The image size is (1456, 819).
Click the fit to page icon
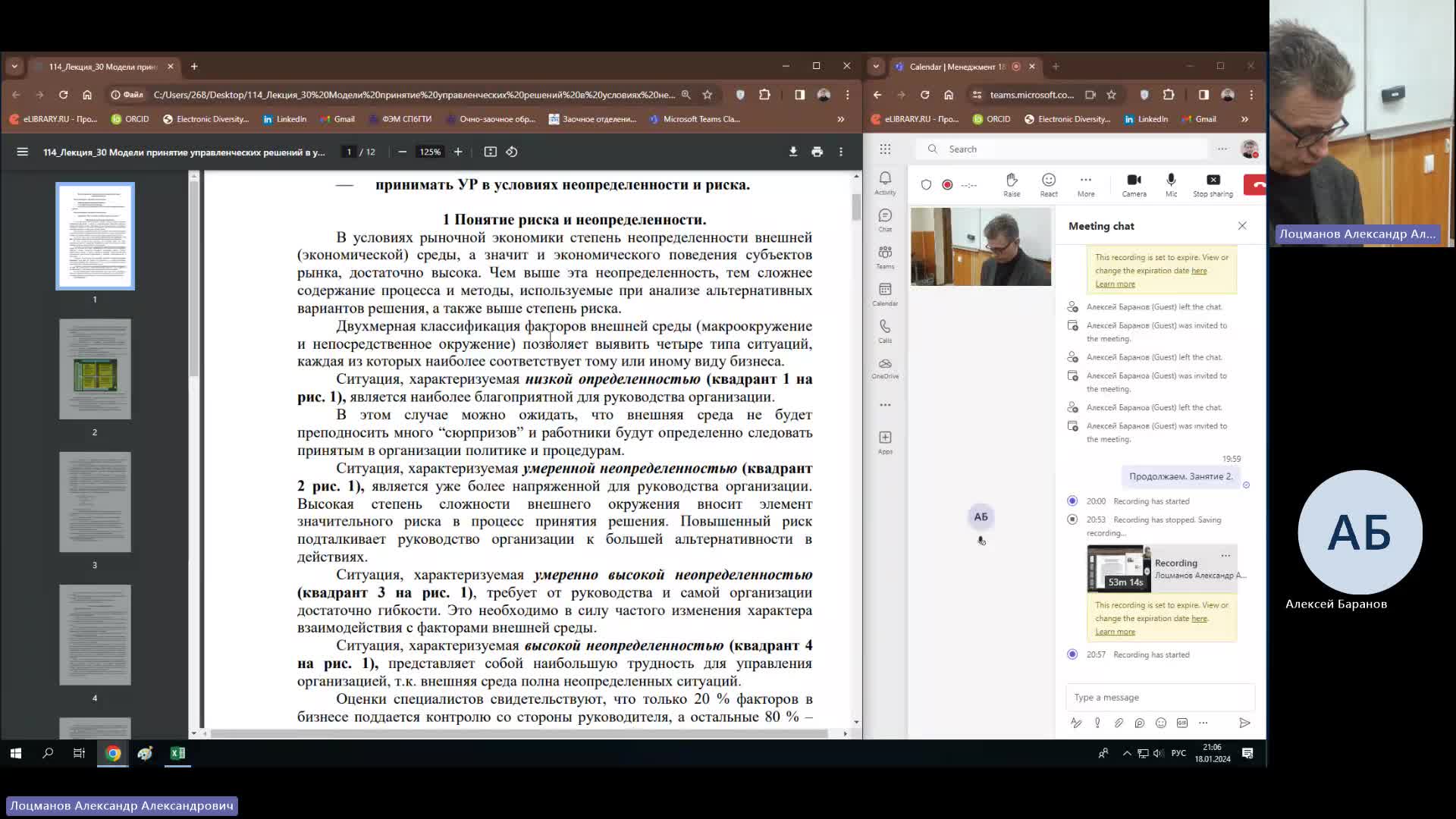pos(491,152)
